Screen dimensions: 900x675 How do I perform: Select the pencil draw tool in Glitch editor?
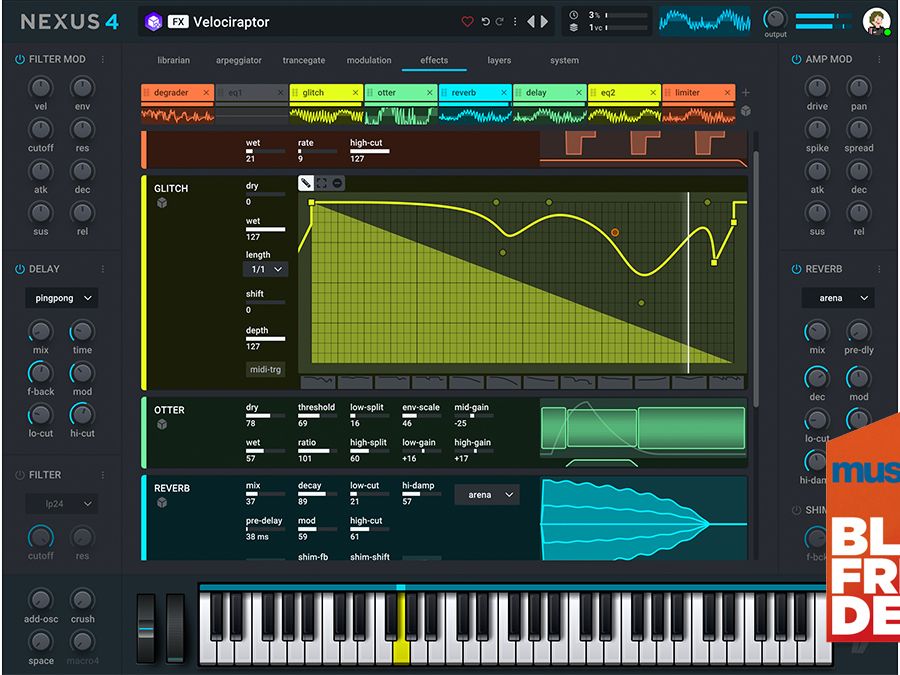point(306,183)
